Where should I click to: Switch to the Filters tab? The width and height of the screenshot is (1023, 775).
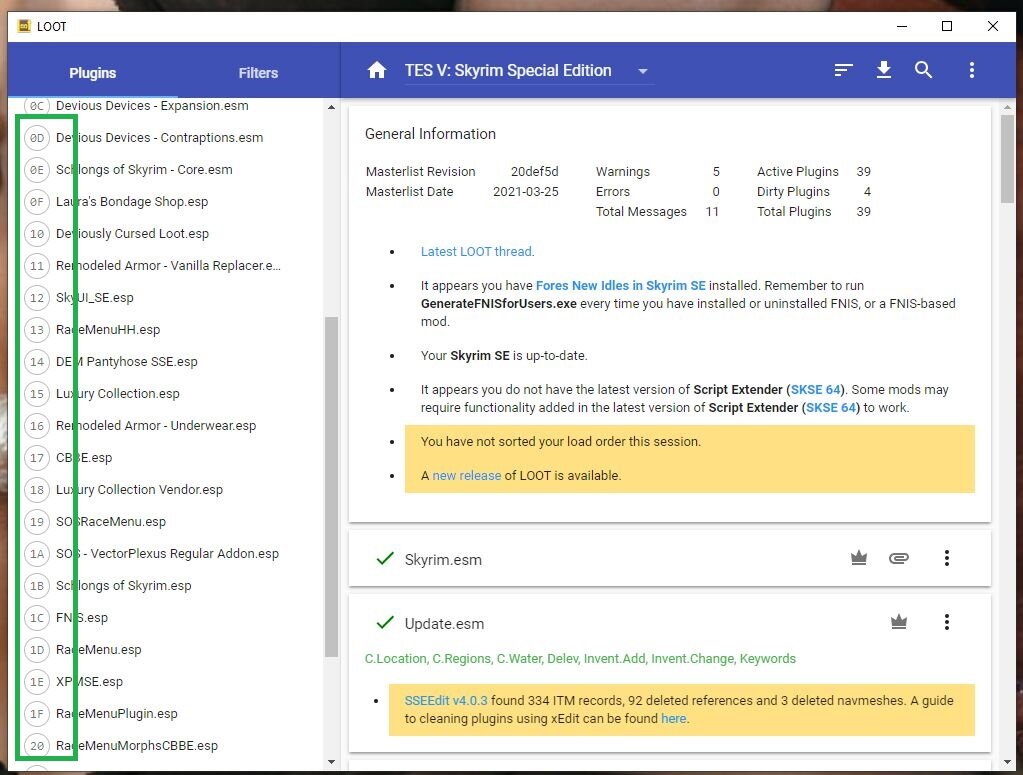pyautogui.click(x=258, y=72)
